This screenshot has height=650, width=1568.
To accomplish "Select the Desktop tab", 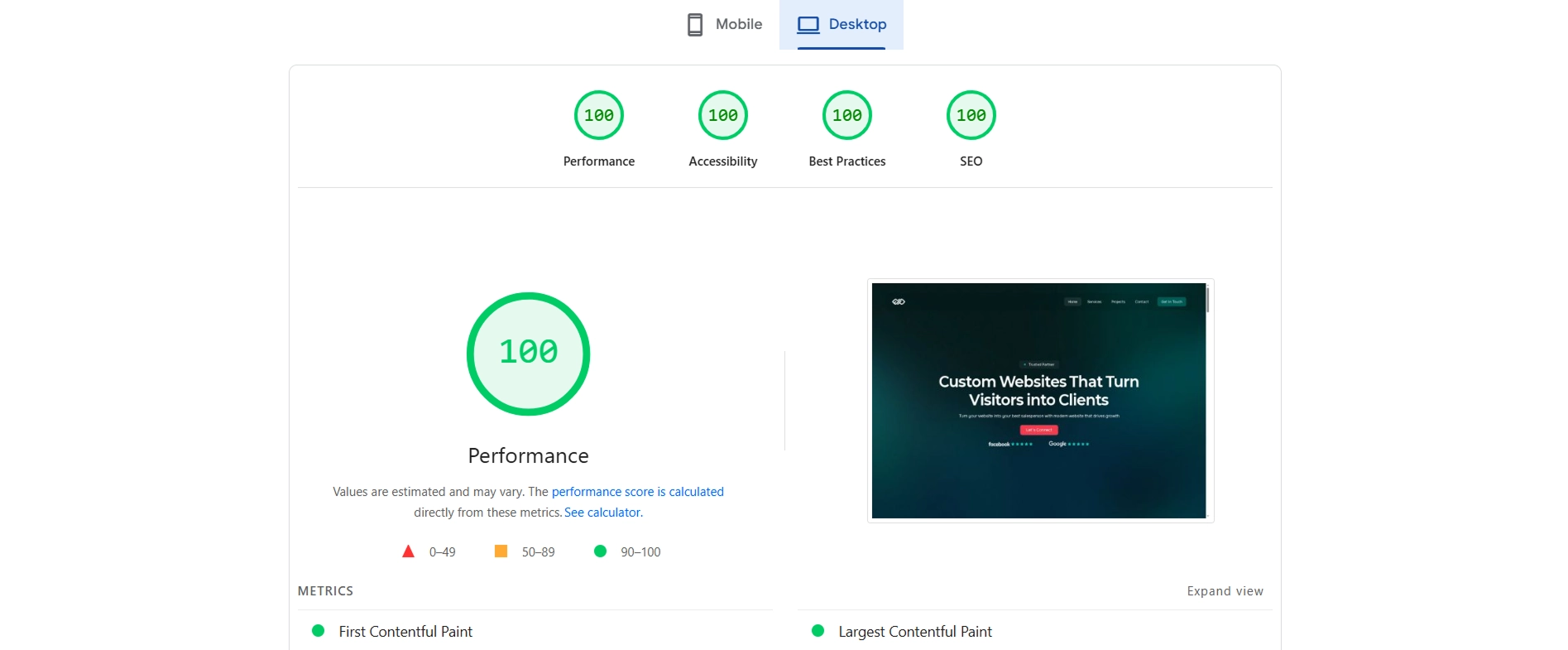I will (x=842, y=24).
